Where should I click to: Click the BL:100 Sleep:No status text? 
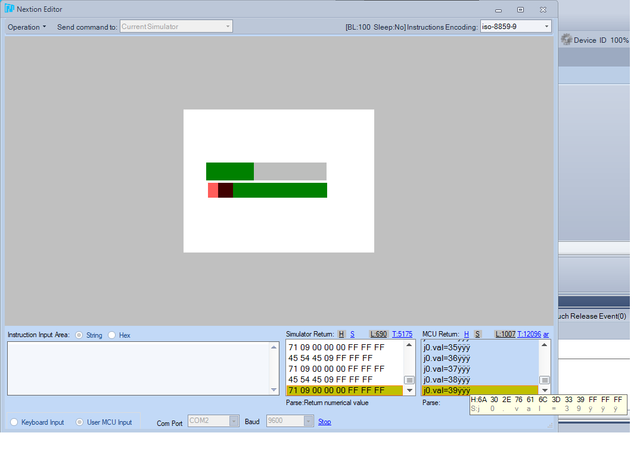point(375,27)
